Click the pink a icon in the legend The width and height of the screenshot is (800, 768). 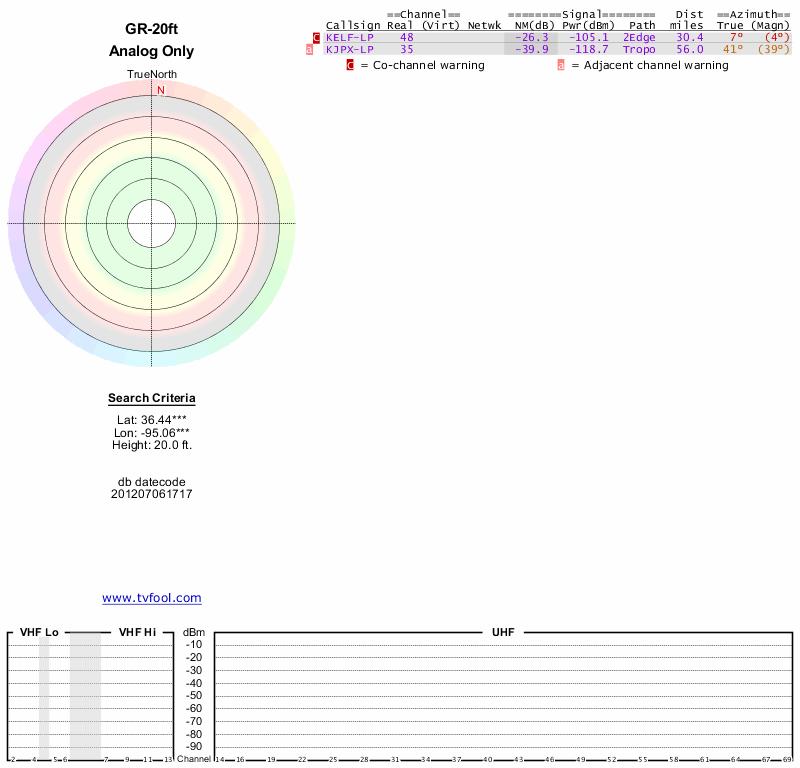[x=560, y=65]
